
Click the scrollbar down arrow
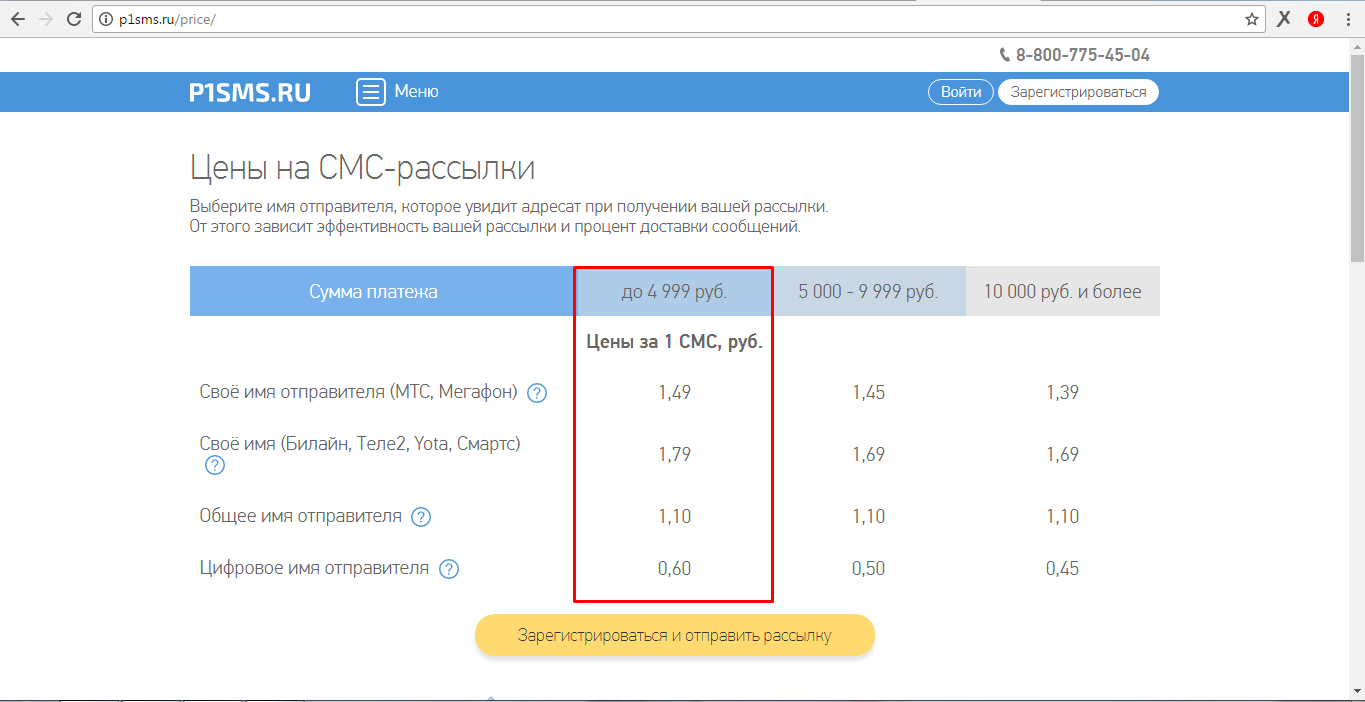pos(1357,693)
